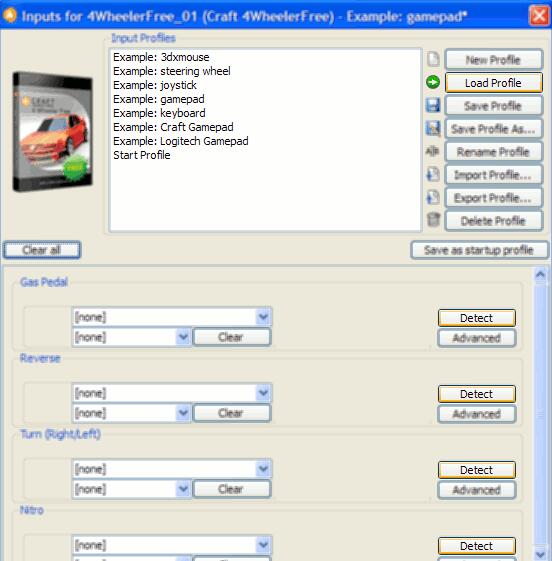Image resolution: width=552 pixels, height=561 pixels.
Task: Click the scrollbar up arrow
Action: pyautogui.click(x=540, y=275)
